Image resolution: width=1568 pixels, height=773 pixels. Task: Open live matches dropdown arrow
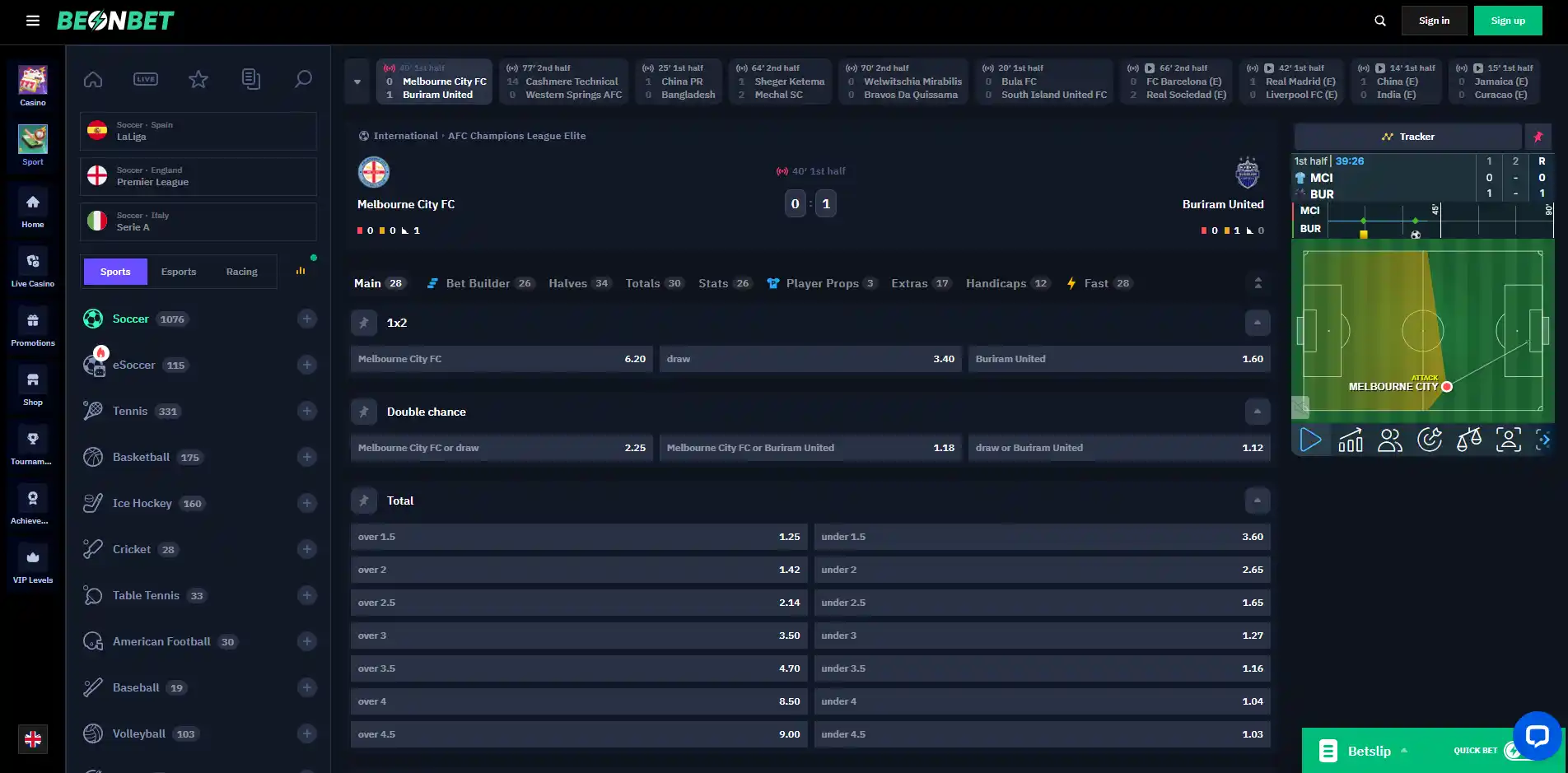coord(357,81)
